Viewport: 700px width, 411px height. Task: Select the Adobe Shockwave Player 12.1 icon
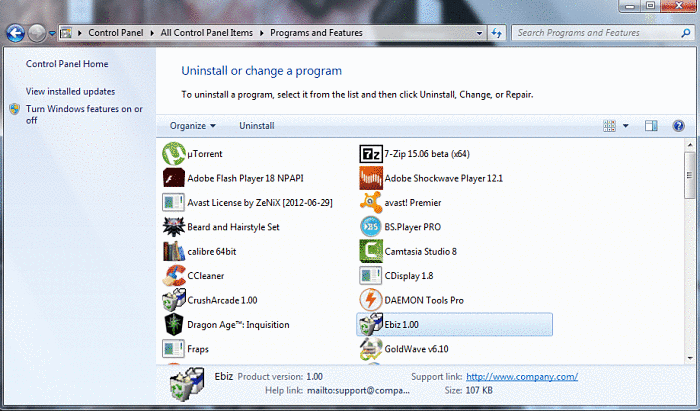pyautogui.click(x=371, y=178)
